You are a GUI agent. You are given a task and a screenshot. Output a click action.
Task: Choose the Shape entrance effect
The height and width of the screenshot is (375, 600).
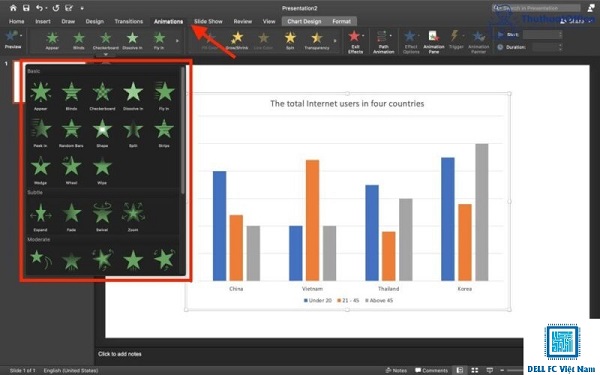[102, 132]
